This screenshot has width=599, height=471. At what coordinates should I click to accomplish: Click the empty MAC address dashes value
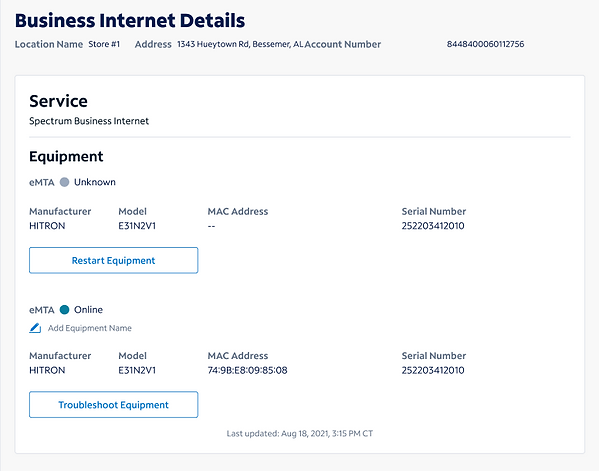pyautogui.click(x=211, y=226)
